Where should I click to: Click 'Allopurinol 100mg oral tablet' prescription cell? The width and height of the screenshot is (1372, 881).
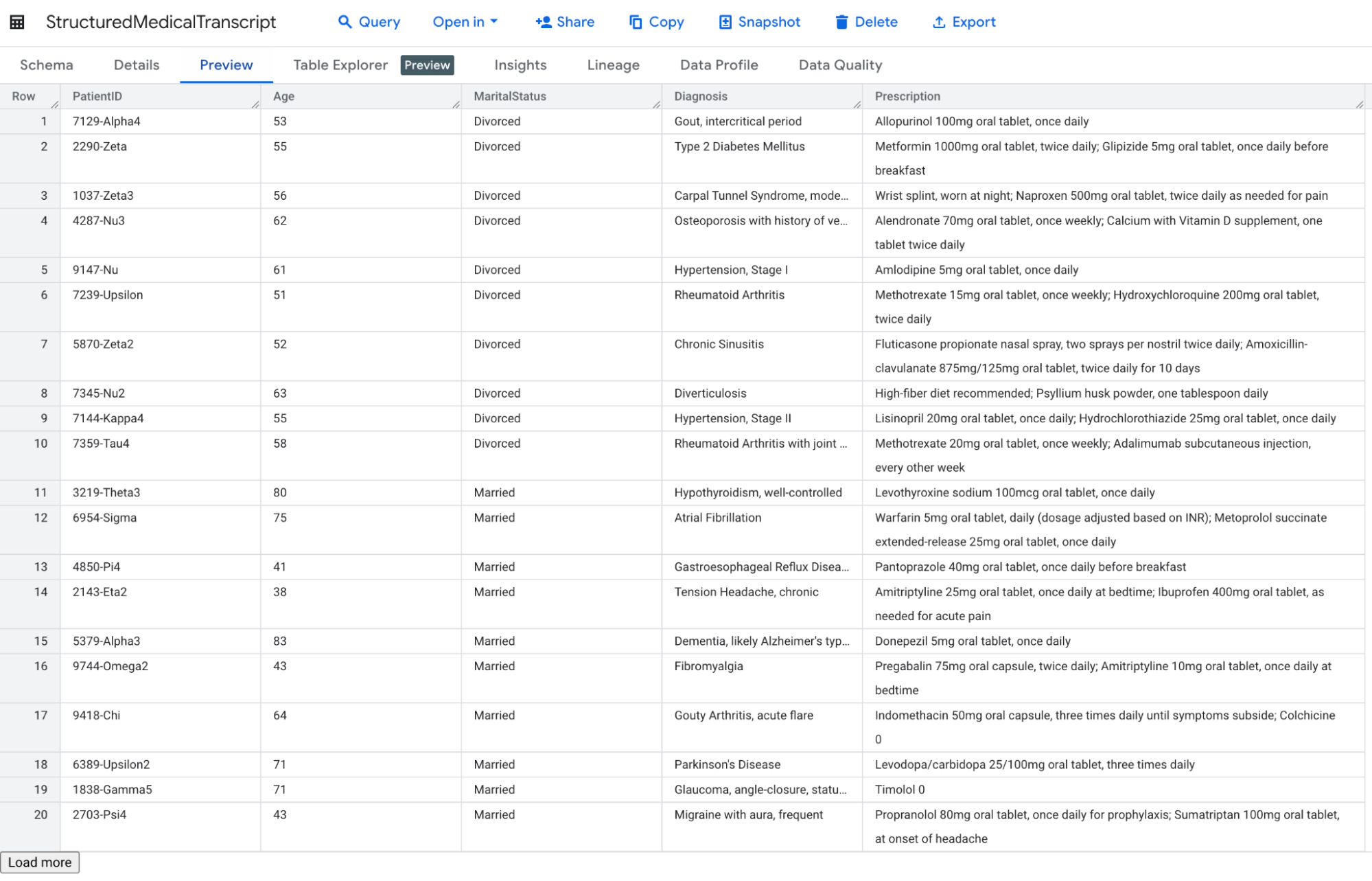point(1113,122)
